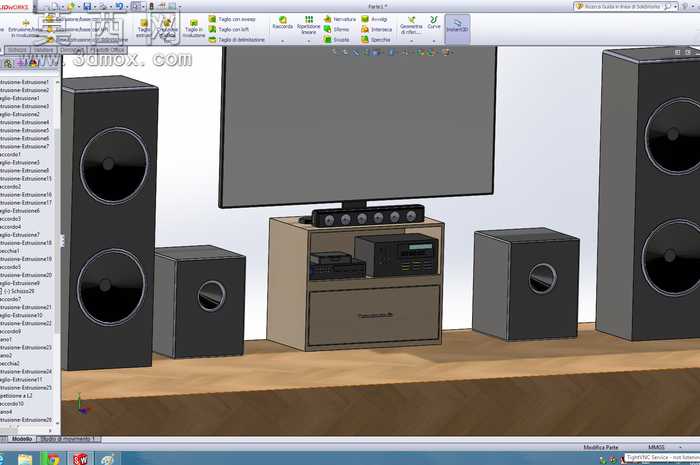The image size is (700, 465).
Task: Switch to the Schizzo tab
Action: (x=17, y=50)
